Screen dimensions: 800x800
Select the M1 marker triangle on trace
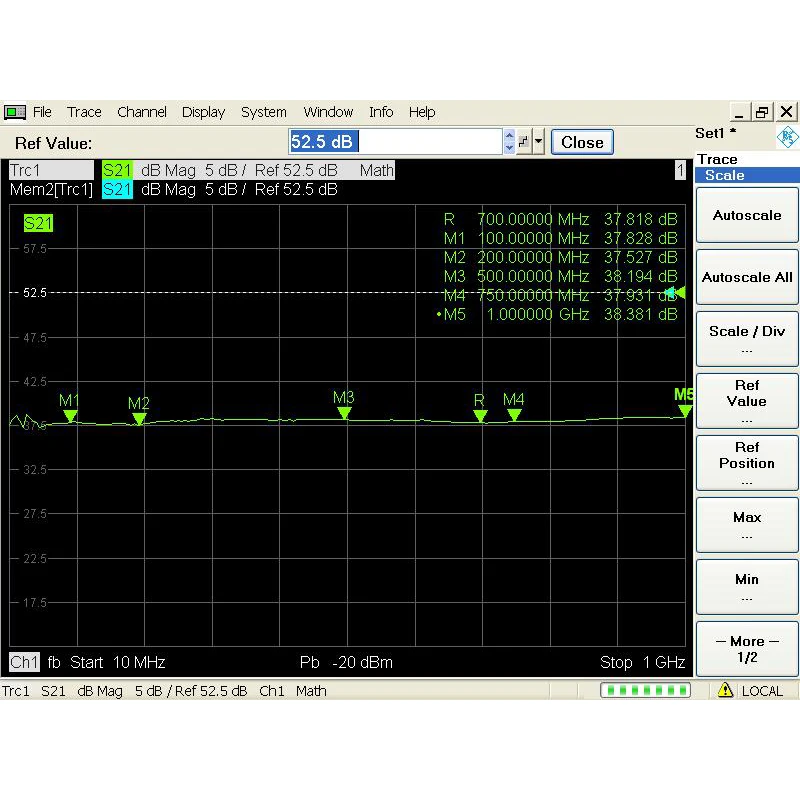69,416
